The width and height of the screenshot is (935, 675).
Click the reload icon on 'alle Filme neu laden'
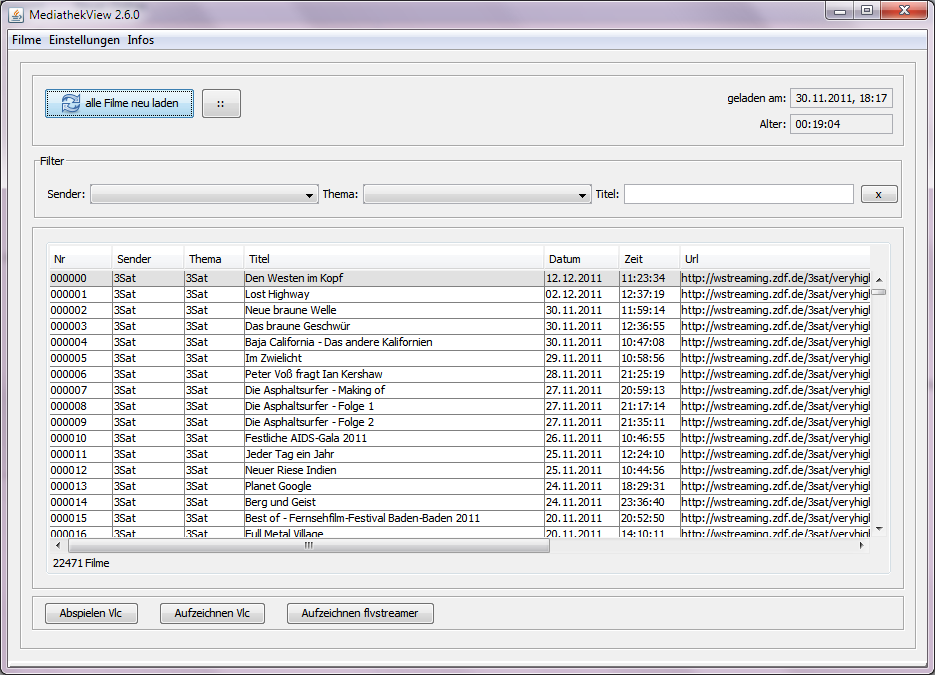pyautogui.click(x=70, y=104)
